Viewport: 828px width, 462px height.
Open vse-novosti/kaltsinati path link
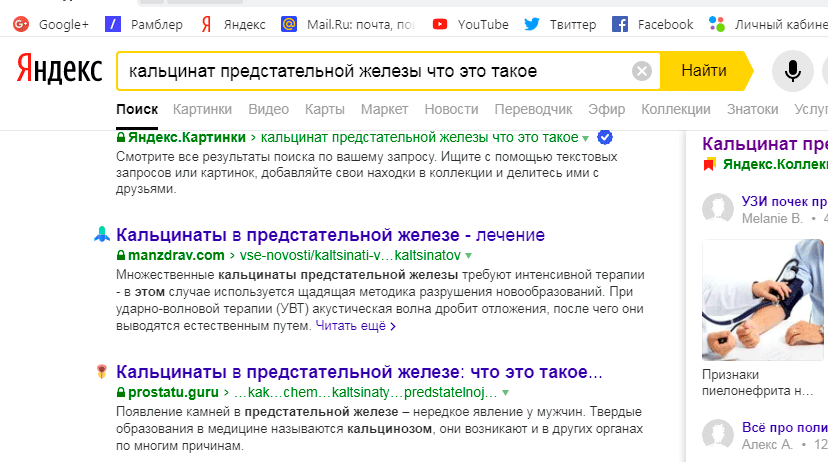pyautogui.click(x=350, y=256)
